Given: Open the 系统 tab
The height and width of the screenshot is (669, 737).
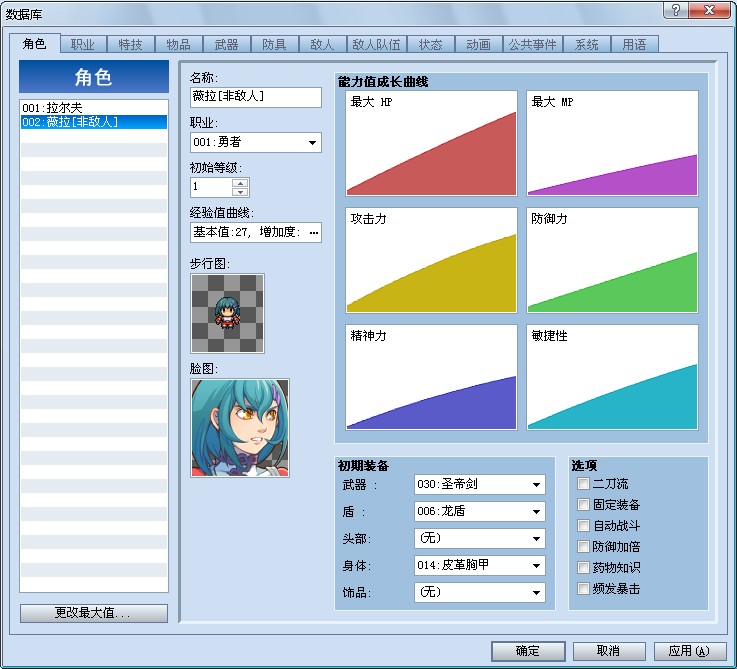Looking at the screenshot, I should pos(587,45).
